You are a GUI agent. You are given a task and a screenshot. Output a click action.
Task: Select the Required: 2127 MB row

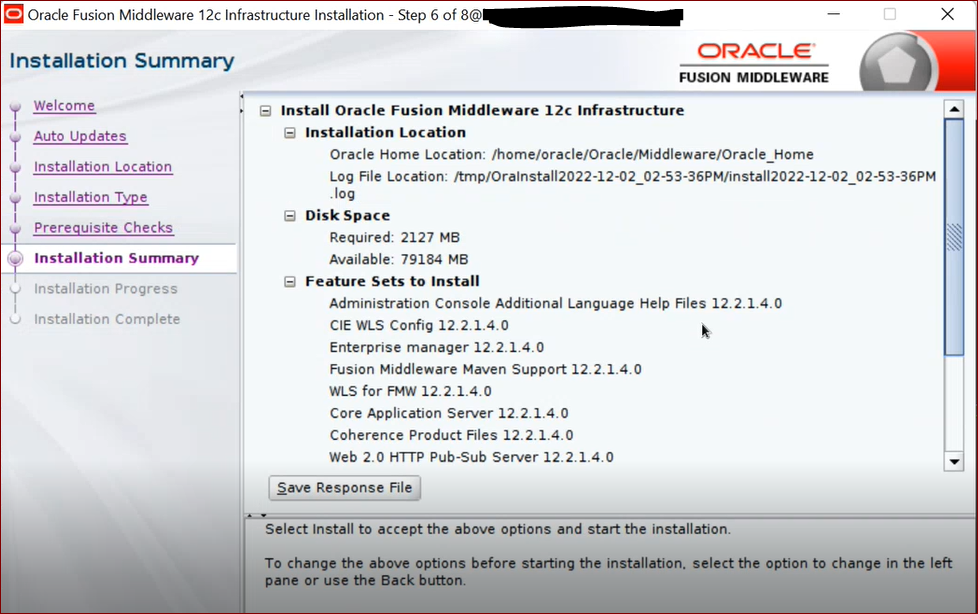(394, 238)
